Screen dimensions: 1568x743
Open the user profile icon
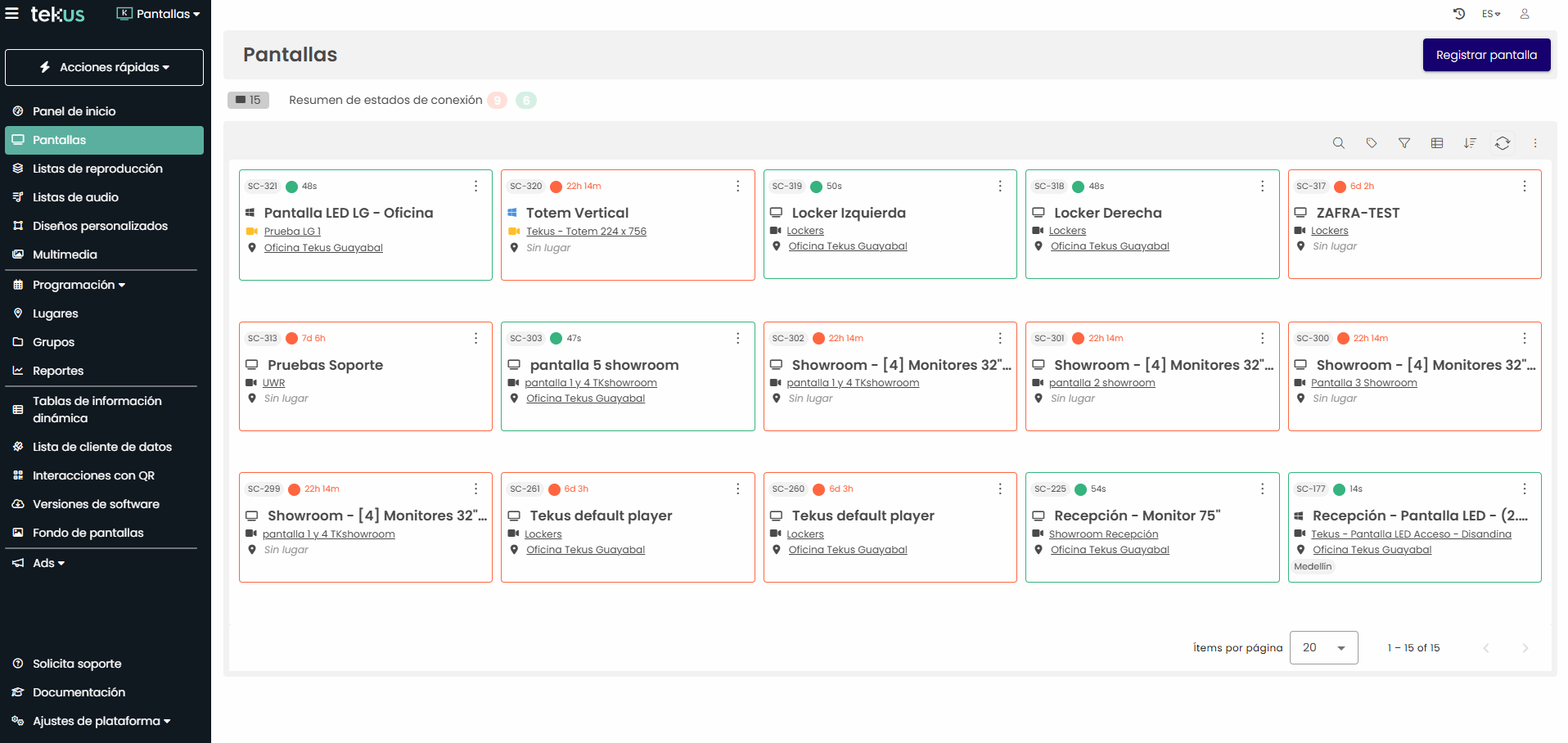coord(1525,14)
